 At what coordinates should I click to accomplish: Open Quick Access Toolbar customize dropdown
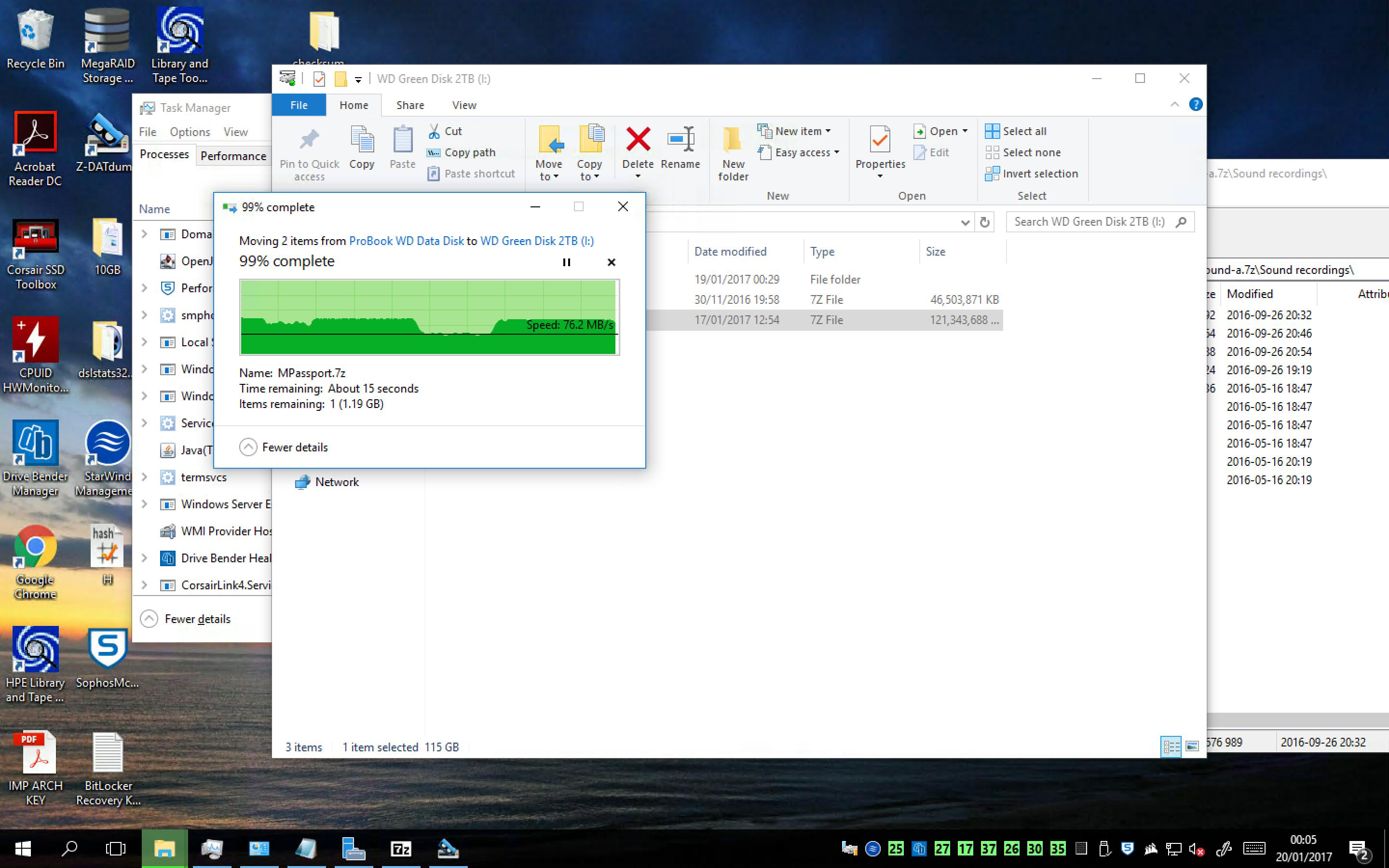tap(358, 79)
